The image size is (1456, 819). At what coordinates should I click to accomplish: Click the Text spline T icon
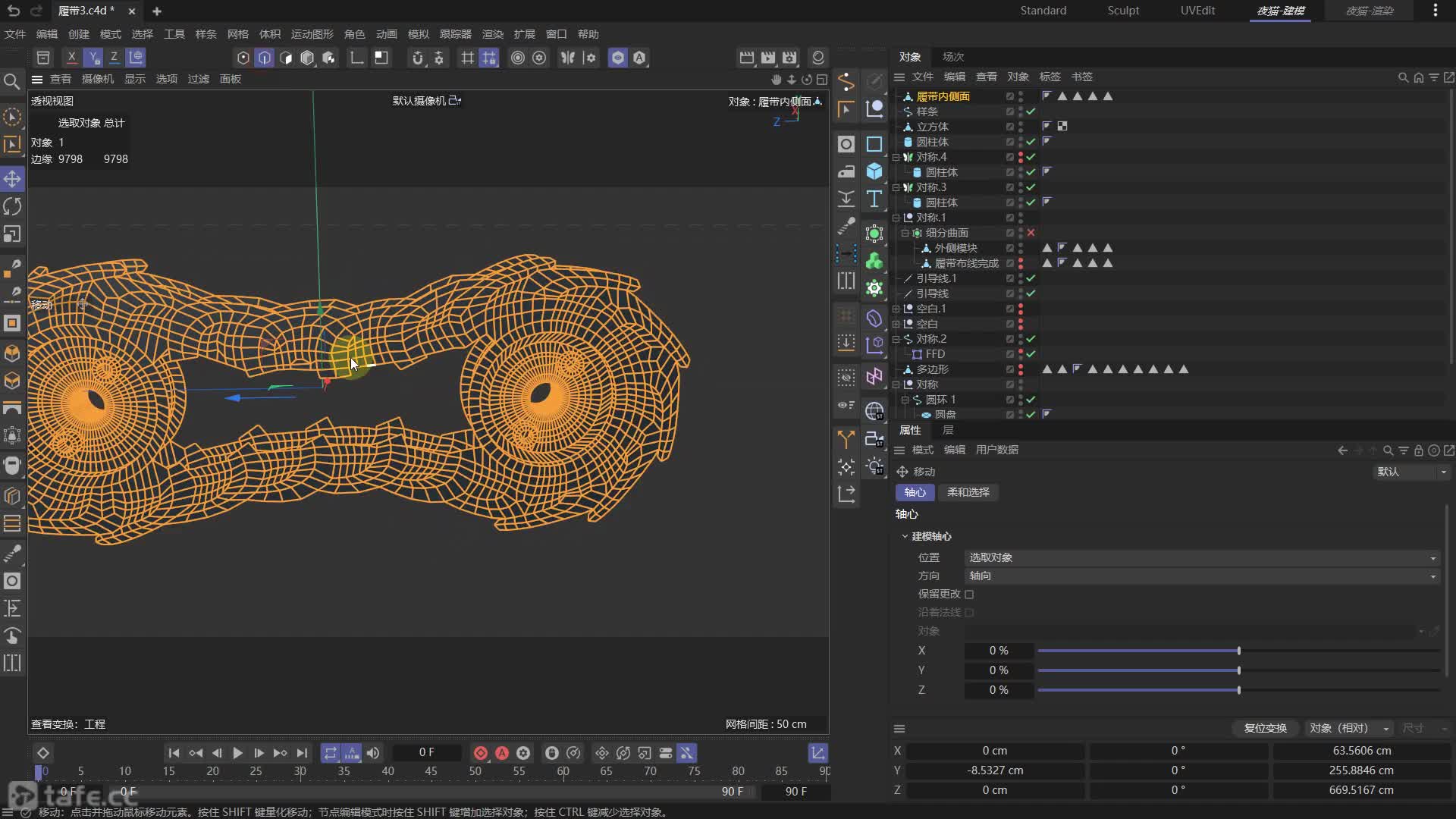point(874,199)
